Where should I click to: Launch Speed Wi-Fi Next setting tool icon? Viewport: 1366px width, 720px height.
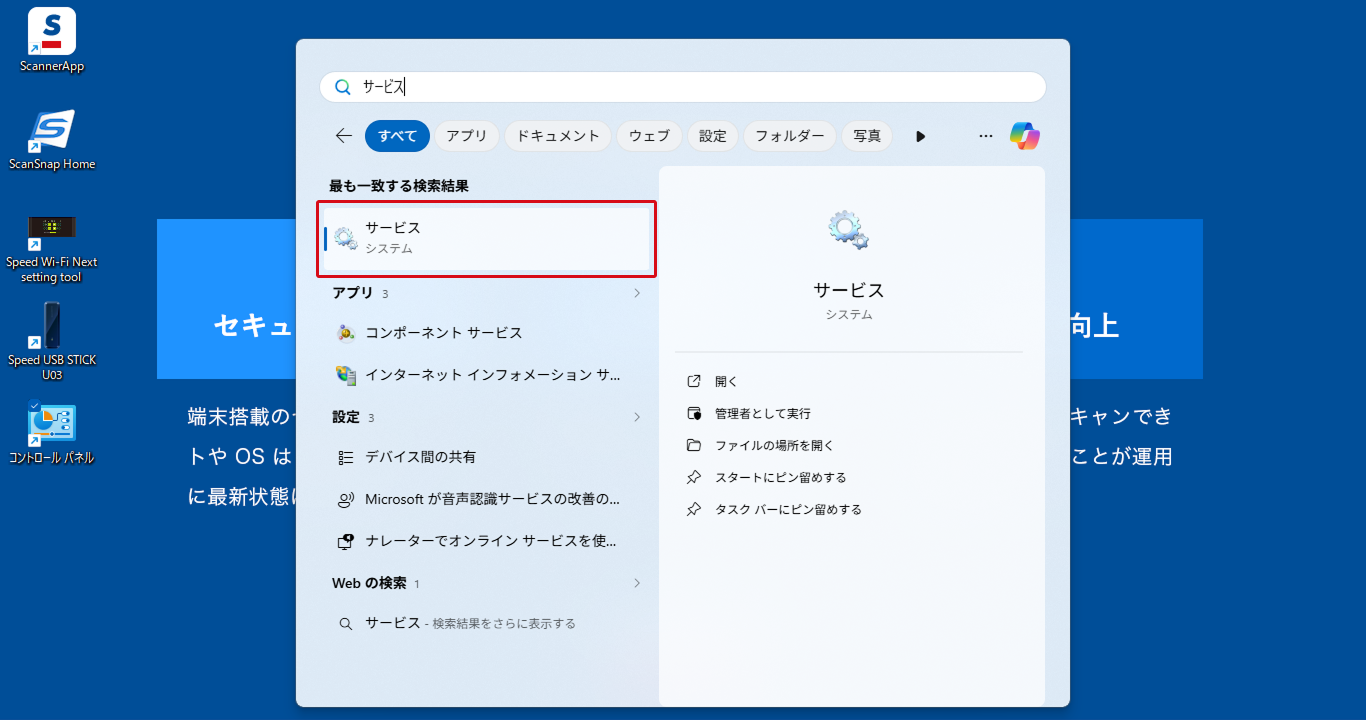[52, 248]
